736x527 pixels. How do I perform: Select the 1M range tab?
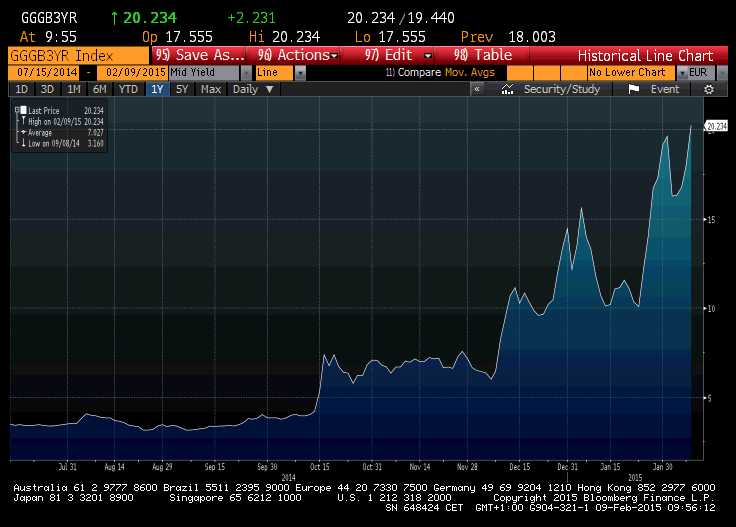[x=74, y=89]
